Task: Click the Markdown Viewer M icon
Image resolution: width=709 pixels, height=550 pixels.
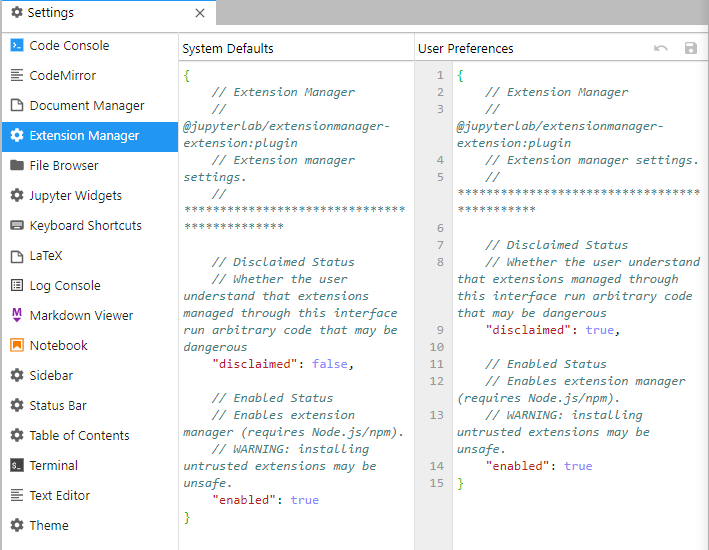Action: (17, 315)
